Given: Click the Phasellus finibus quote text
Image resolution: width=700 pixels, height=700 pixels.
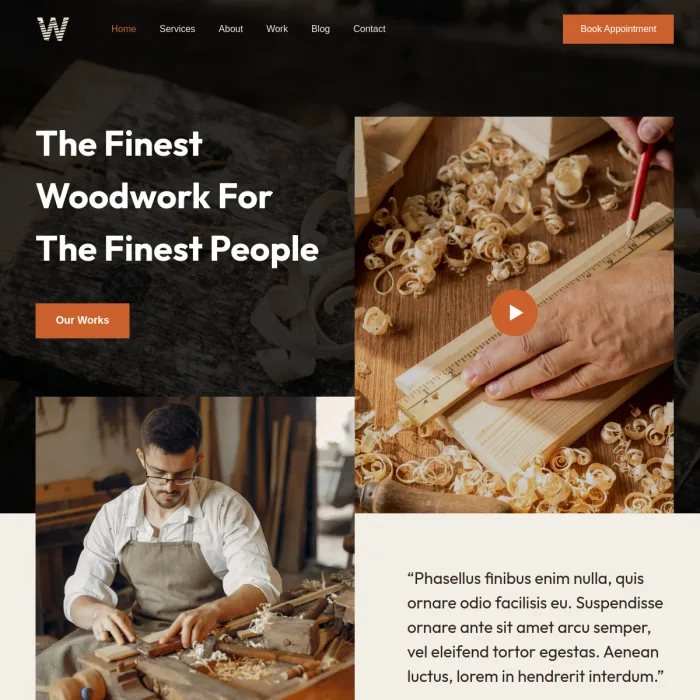Looking at the screenshot, I should [535, 627].
